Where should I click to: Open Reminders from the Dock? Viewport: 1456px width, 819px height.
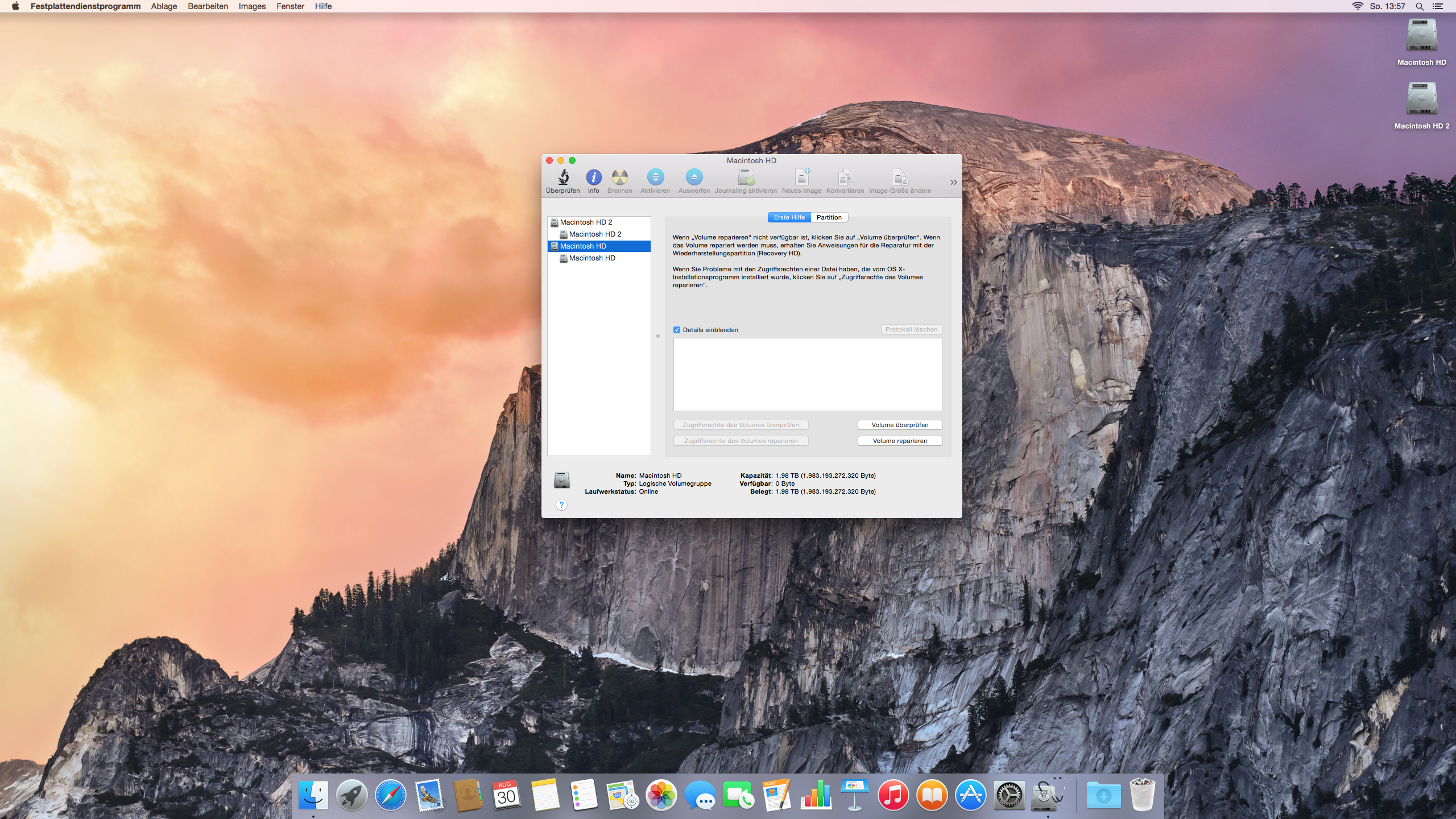click(x=584, y=795)
